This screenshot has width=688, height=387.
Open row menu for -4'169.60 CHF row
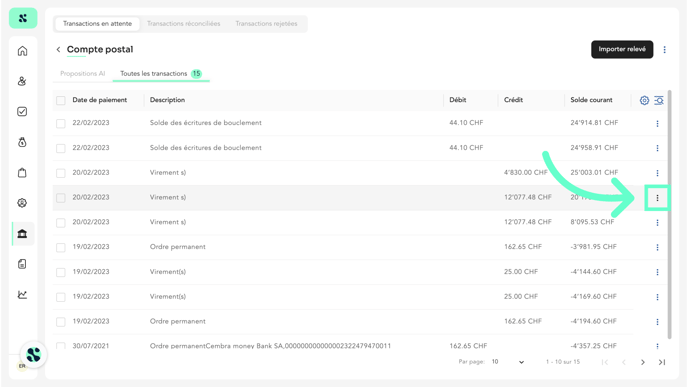(x=657, y=297)
